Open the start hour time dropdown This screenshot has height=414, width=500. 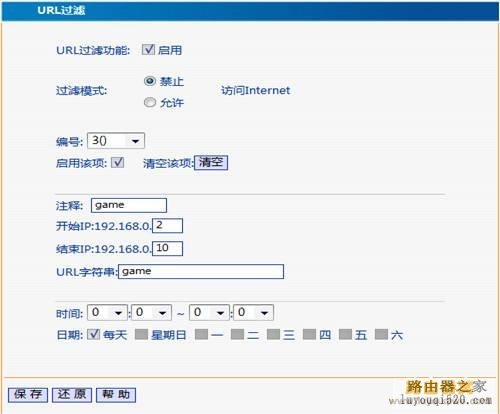coord(107,313)
